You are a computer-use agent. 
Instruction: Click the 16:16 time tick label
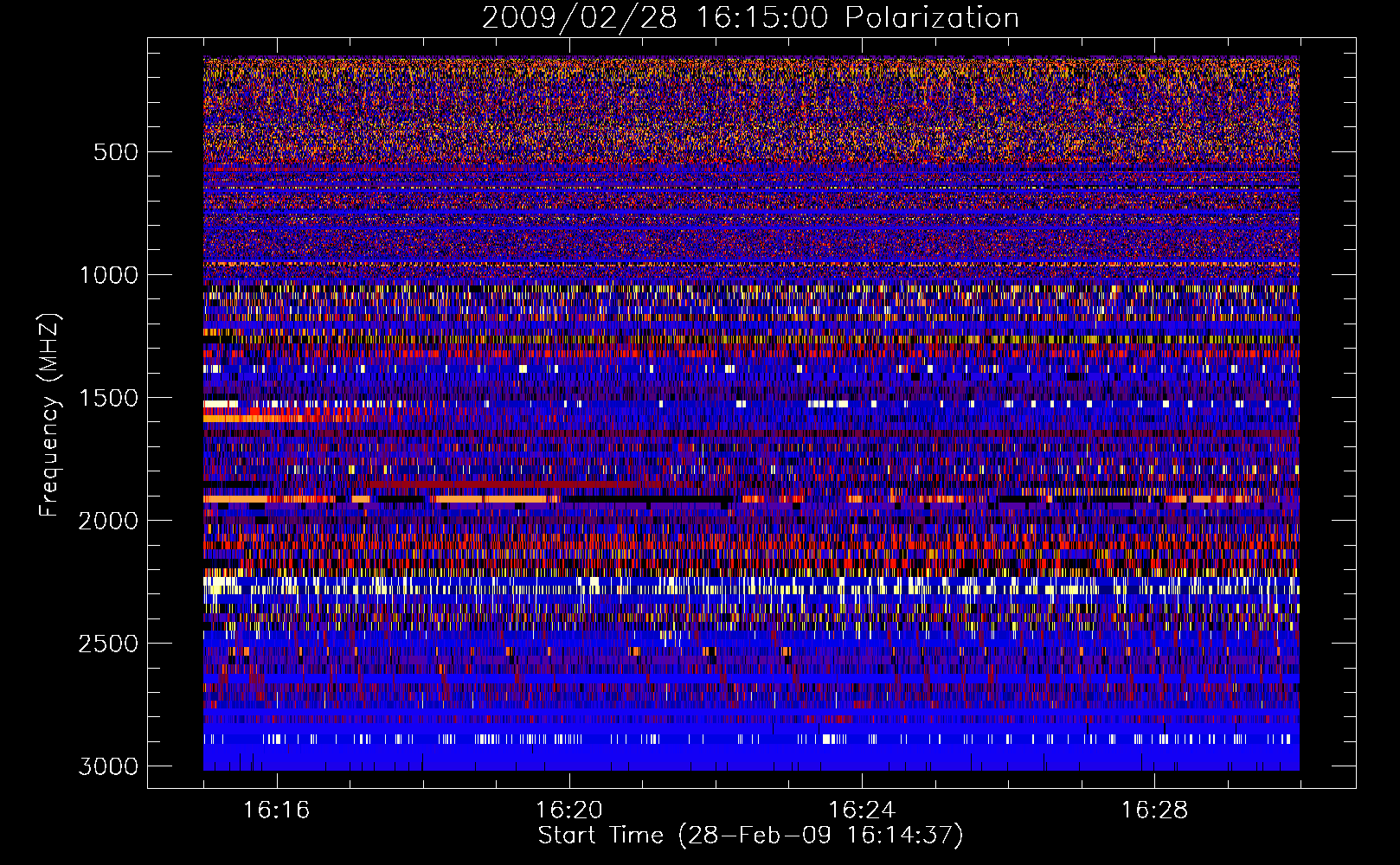click(x=276, y=811)
